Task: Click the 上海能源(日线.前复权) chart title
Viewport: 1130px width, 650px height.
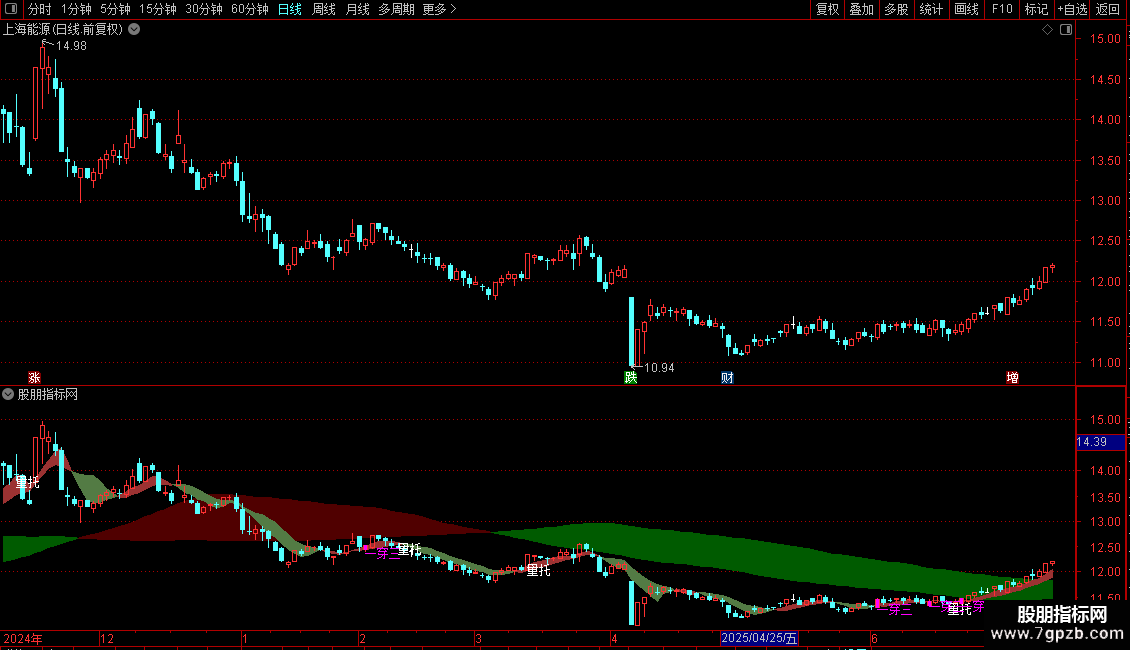Action: (x=63, y=30)
